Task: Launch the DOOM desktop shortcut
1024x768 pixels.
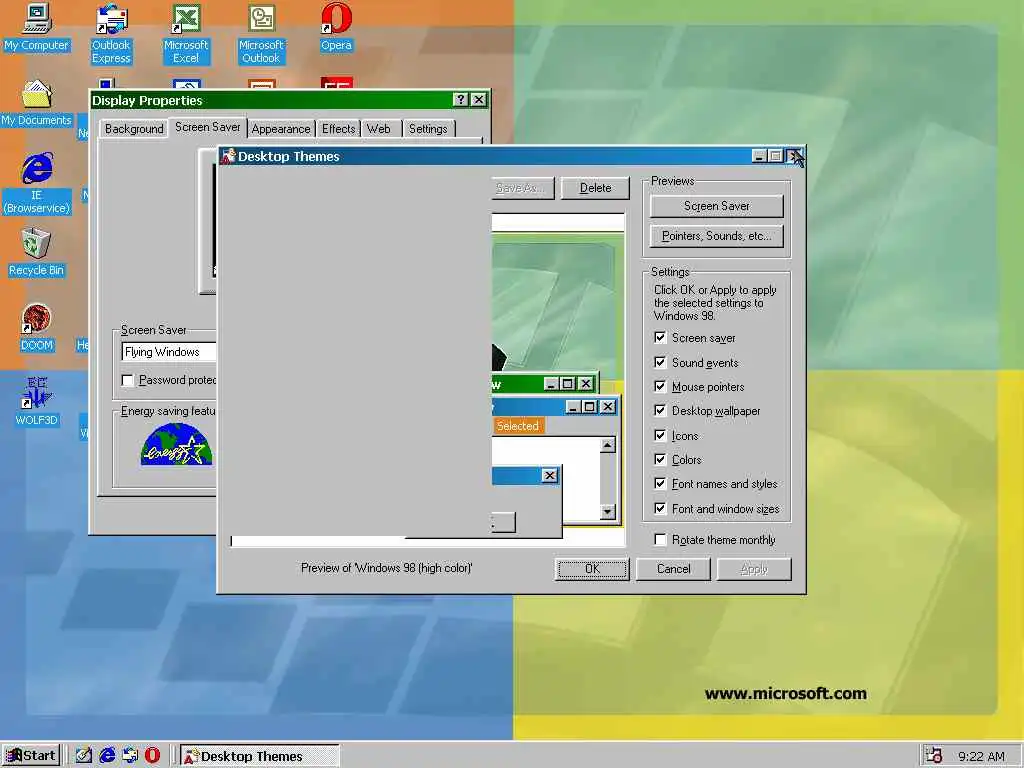Action: [x=37, y=328]
